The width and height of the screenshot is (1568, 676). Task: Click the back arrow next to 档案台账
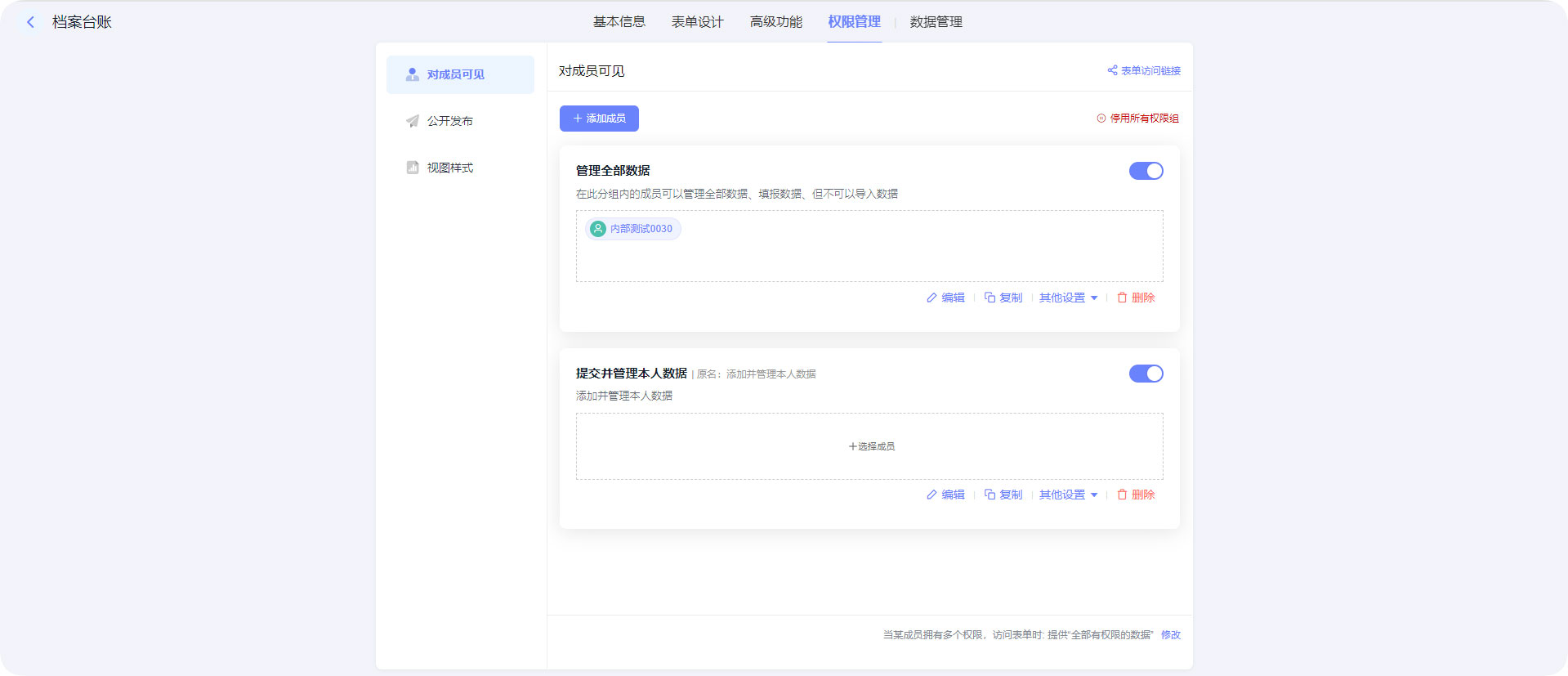click(31, 22)
